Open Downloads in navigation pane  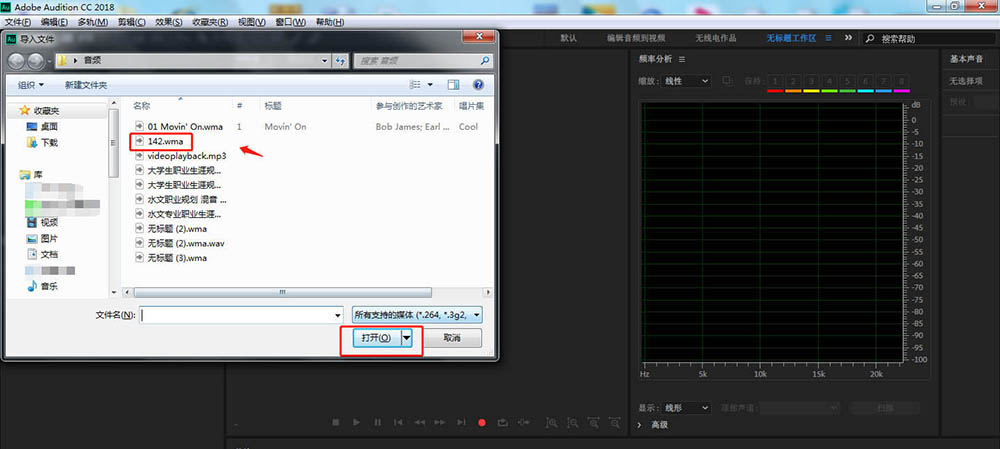(x=42, y=143)
